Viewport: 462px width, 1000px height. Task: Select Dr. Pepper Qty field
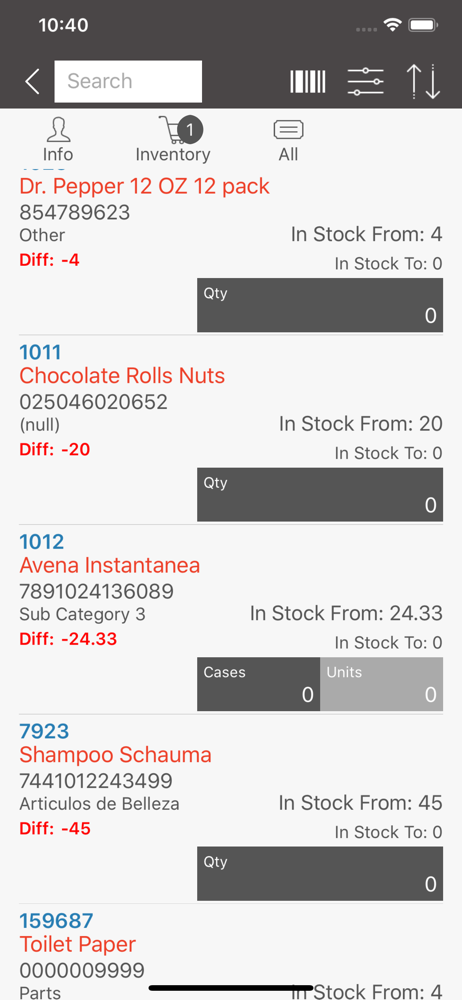coord(320,305)
